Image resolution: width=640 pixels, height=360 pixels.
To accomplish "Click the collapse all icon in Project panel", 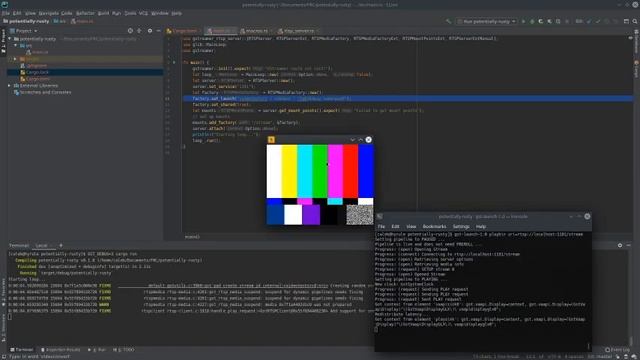I will click(x=139, y=31).
